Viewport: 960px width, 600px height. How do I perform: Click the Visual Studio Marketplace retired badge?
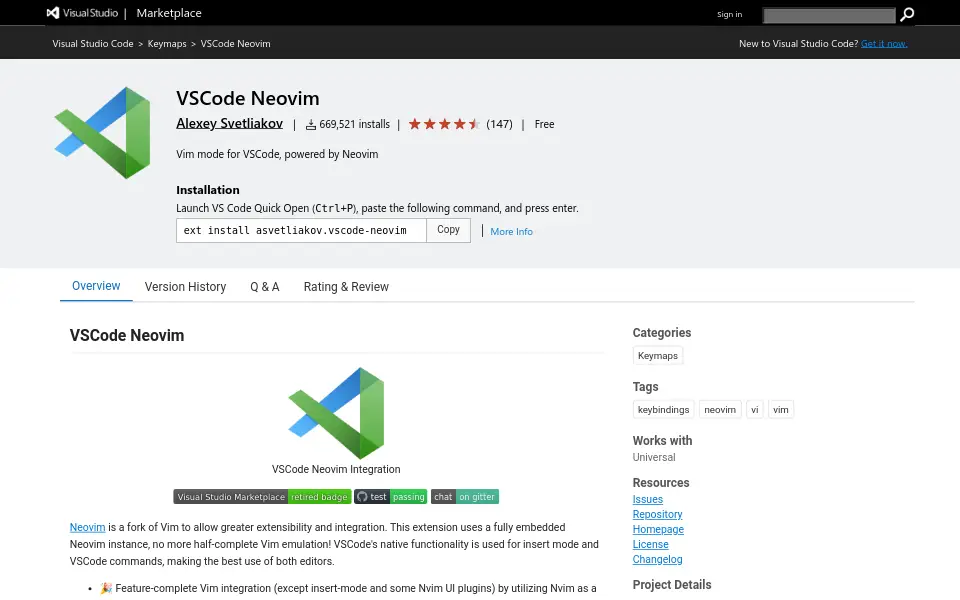tap(262, 497)
